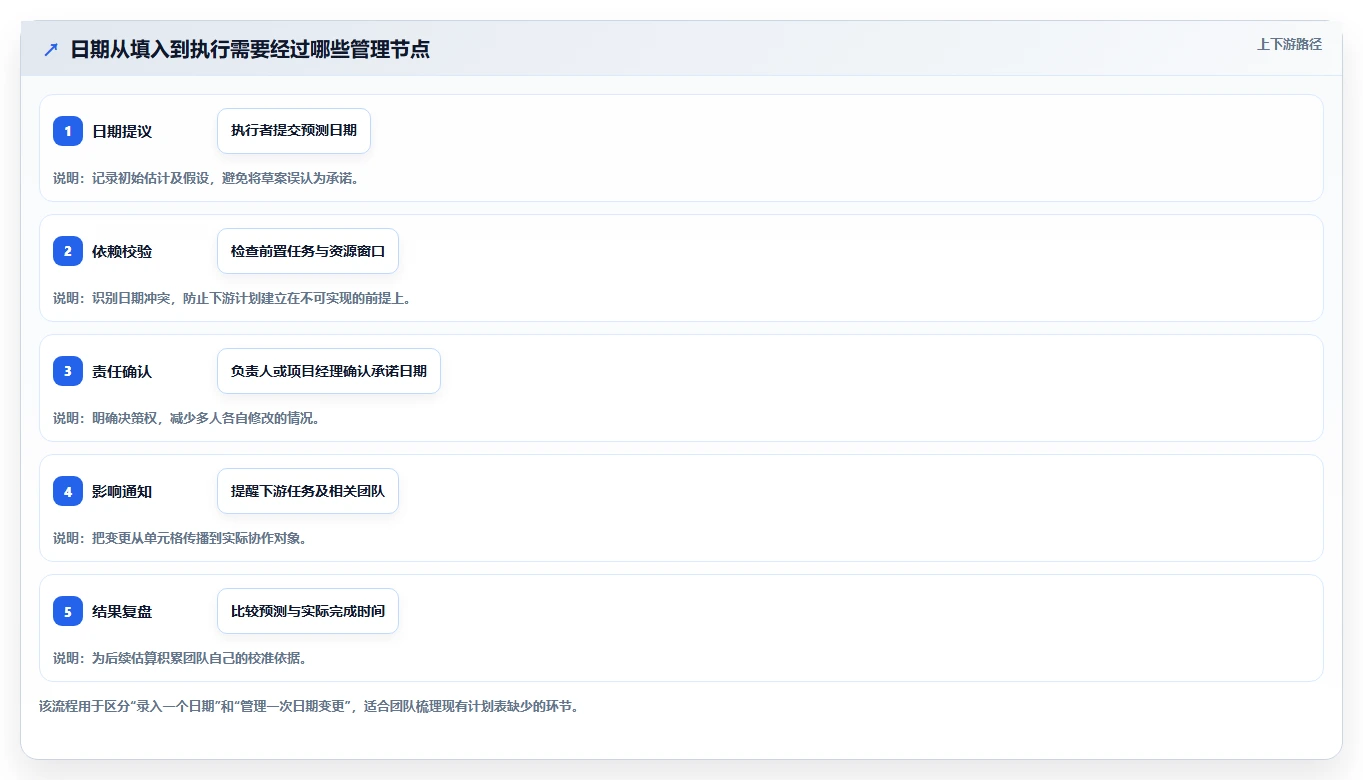Click the 检查前置任务与资源窗口 box
1363x780 pixels.
tap(308, 251)
